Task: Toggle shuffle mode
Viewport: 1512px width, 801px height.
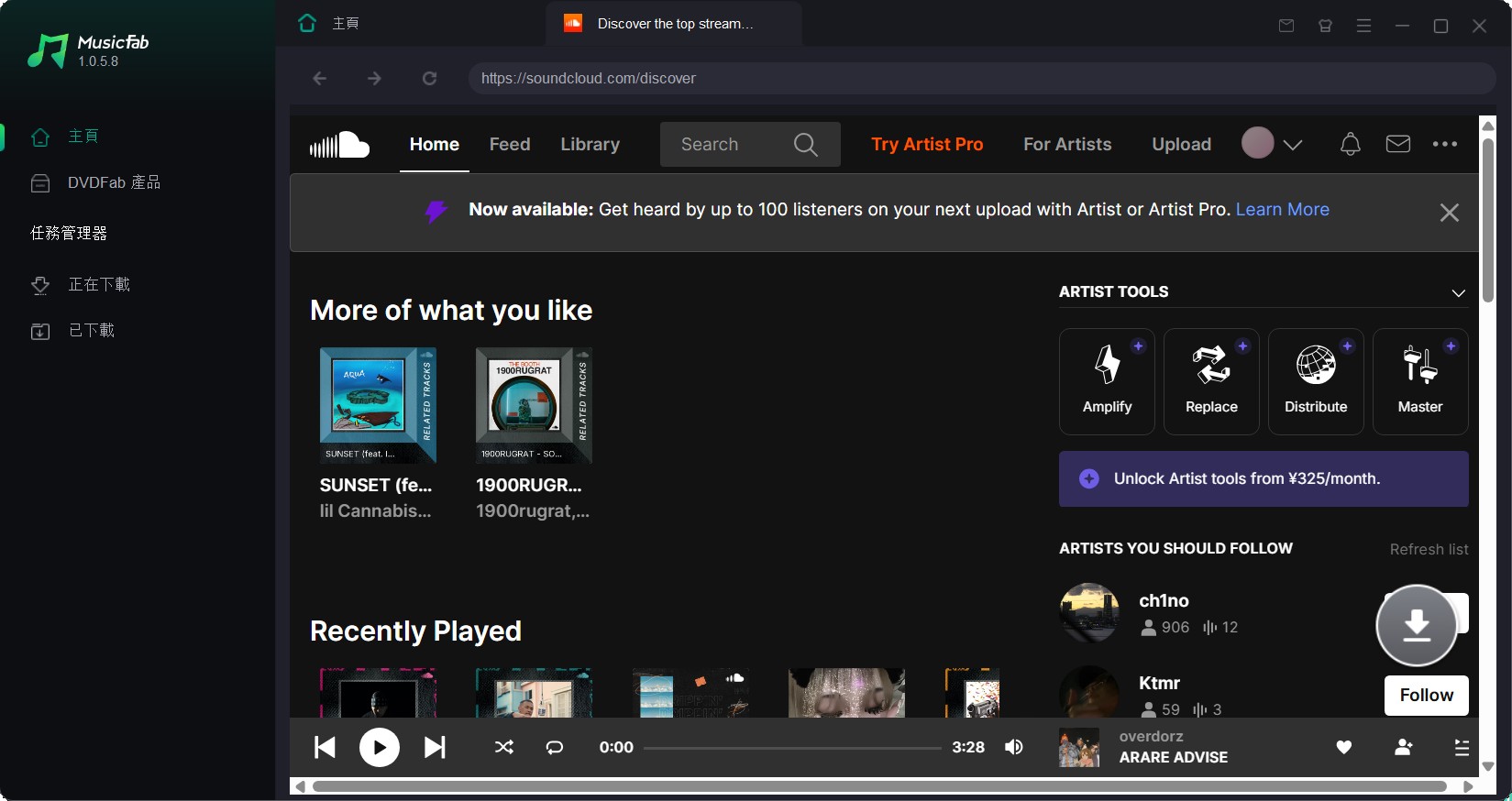Action: click(x=504, y=747)
